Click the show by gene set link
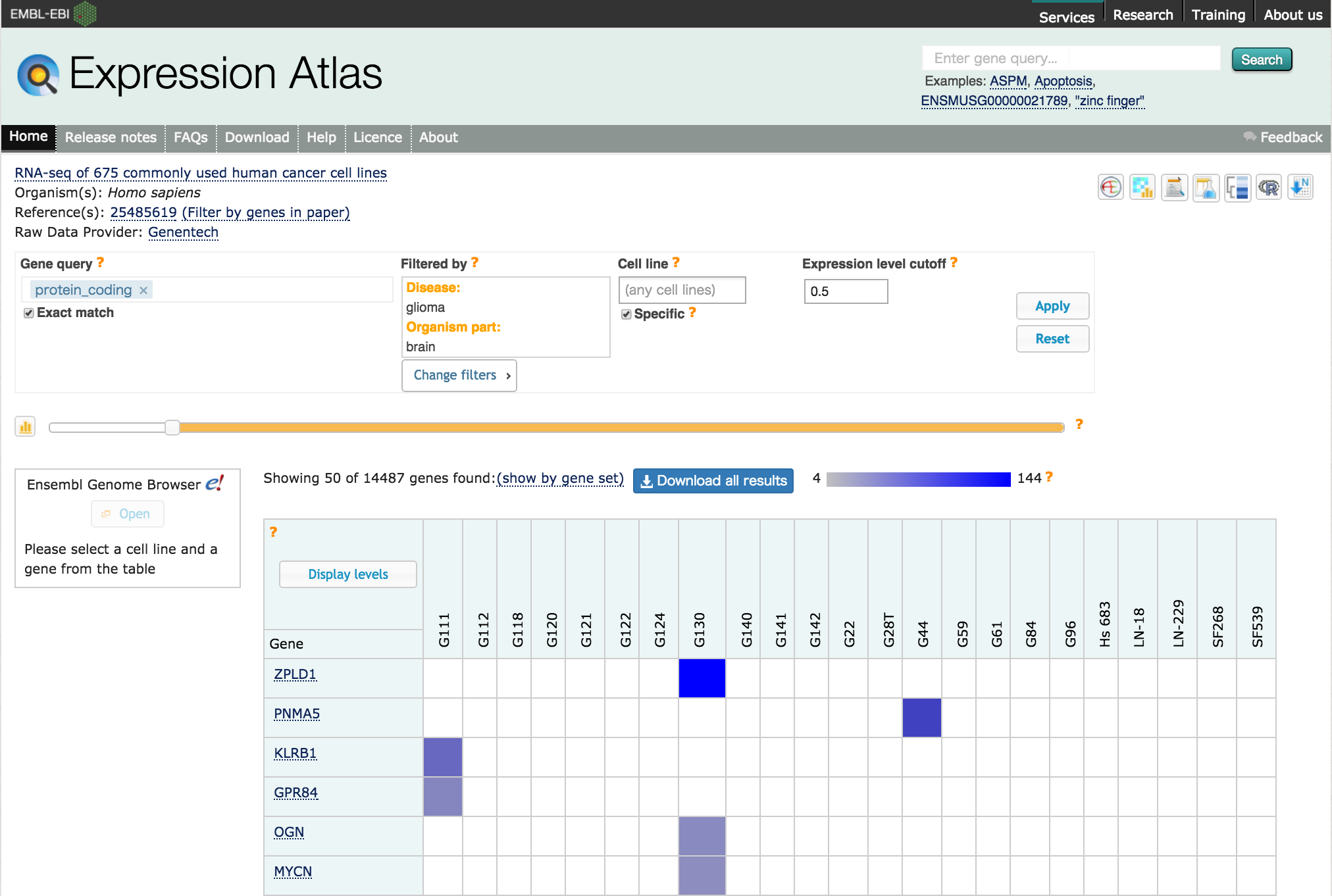Viewport: 1332px width, 896px height. tap(560, 478)
